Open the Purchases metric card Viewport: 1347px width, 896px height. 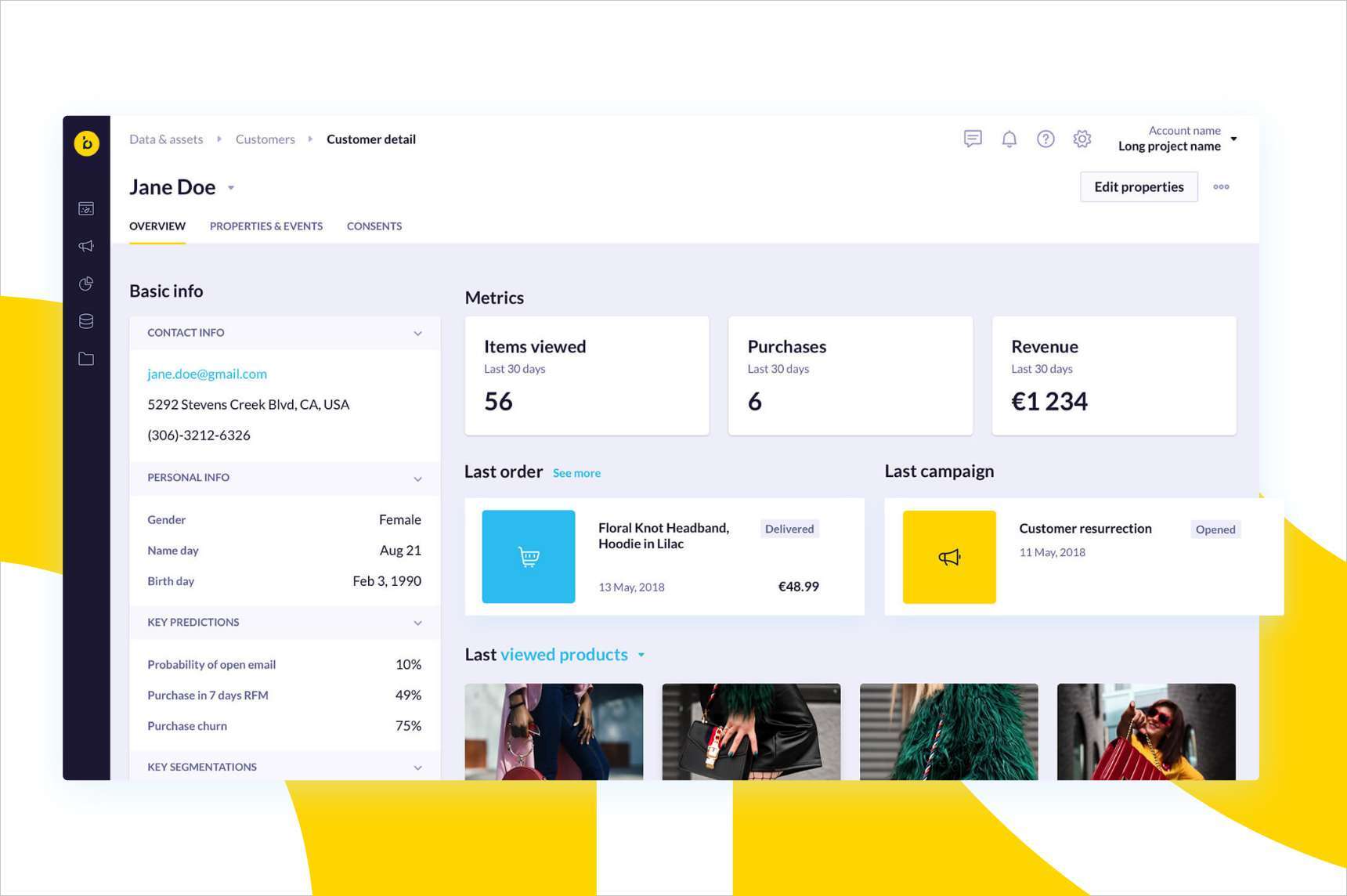click(x=850, y=375)
